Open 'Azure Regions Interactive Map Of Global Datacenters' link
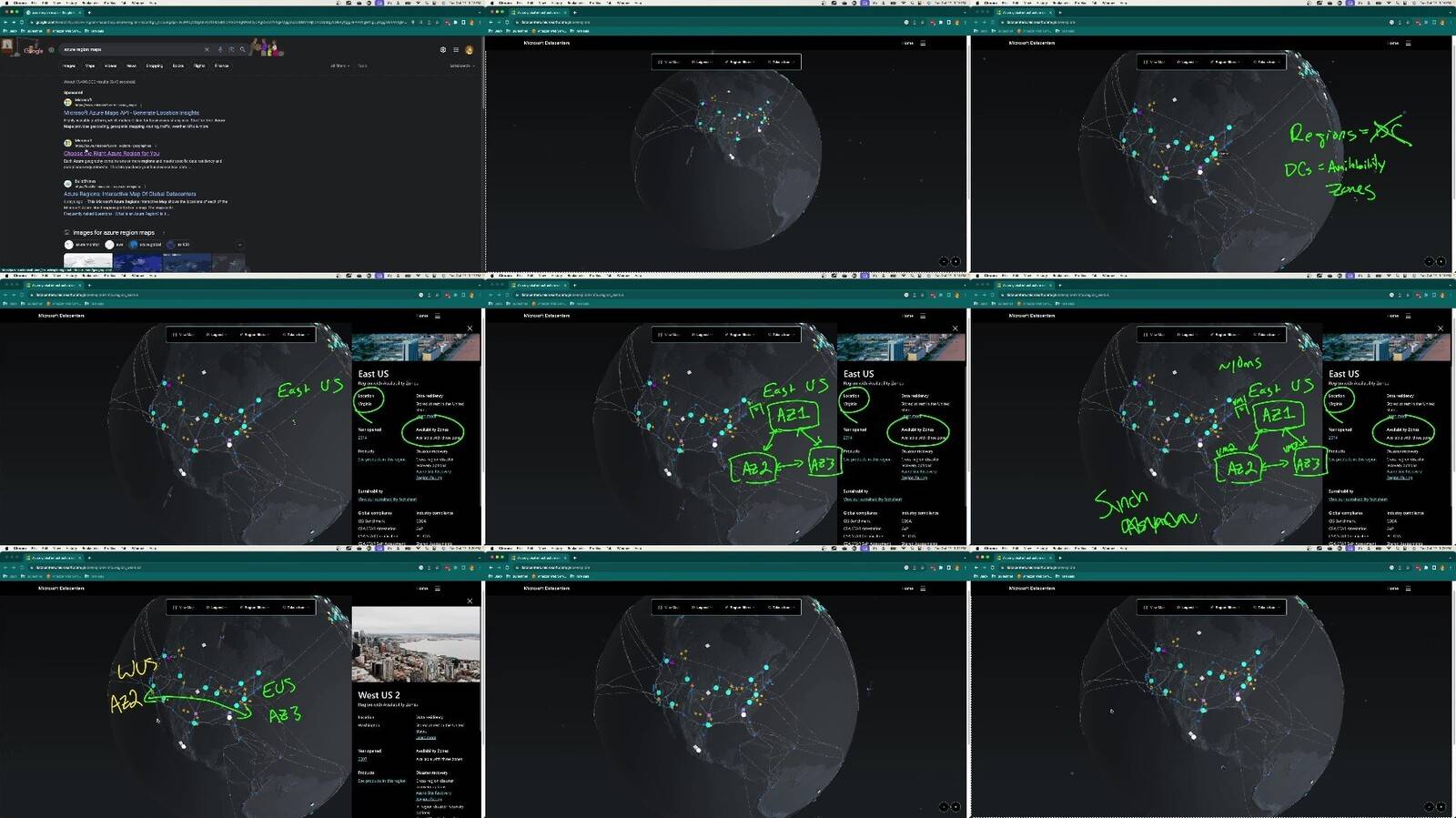1456x818 pixels. (129, 194)
